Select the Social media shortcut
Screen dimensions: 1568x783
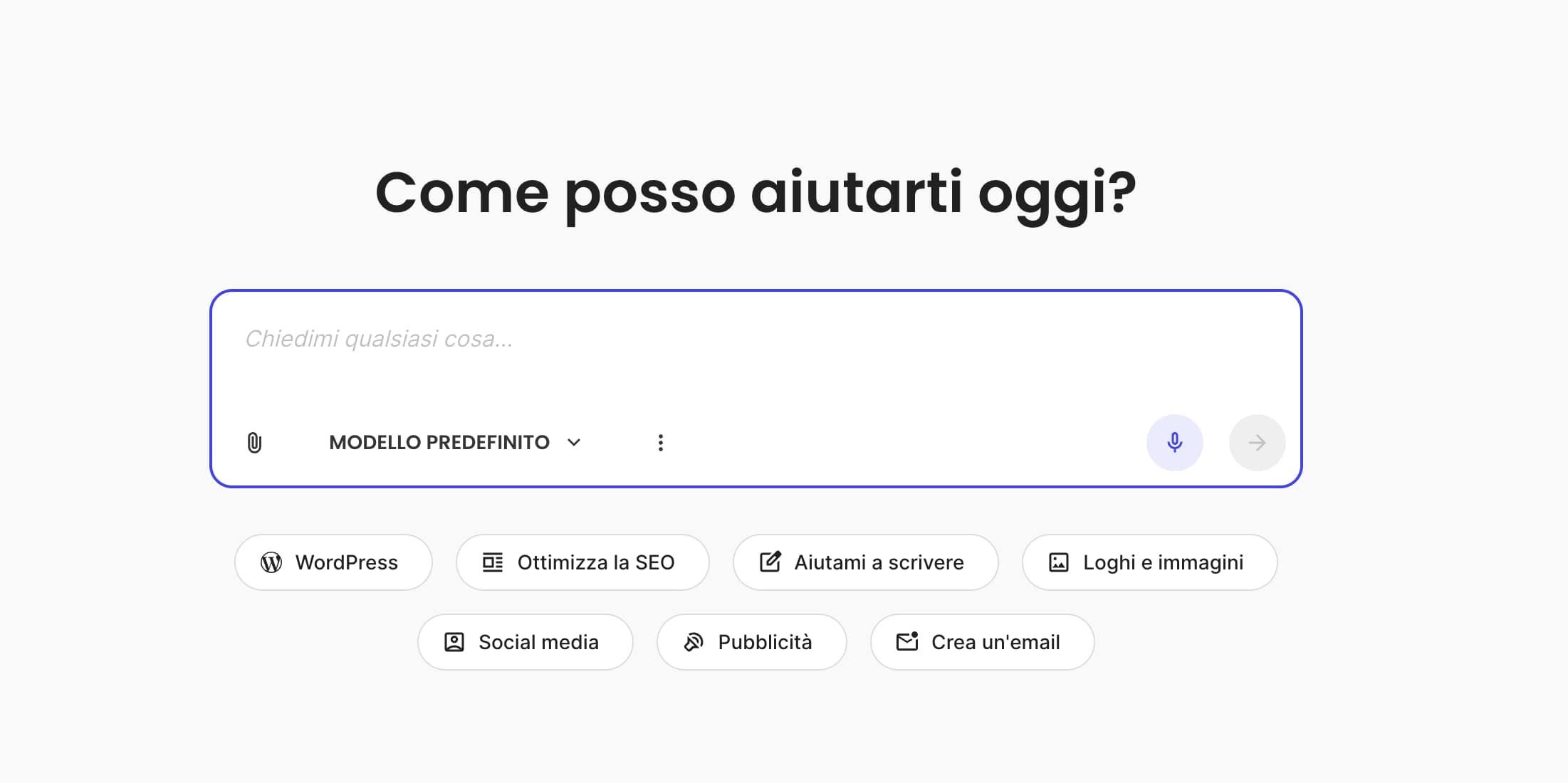click(525, 641)
